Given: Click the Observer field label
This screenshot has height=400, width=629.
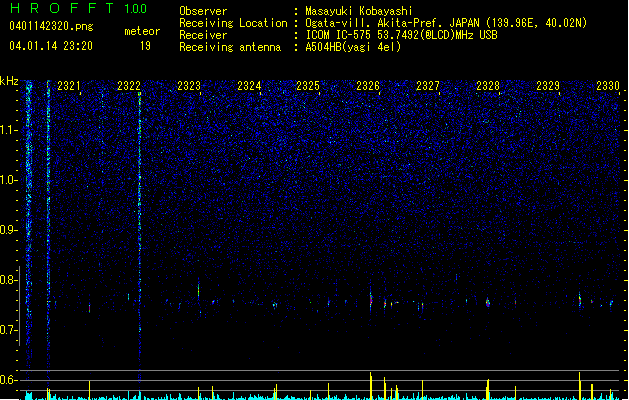Looking at the screenshot, I should click(x=203, y=11).
